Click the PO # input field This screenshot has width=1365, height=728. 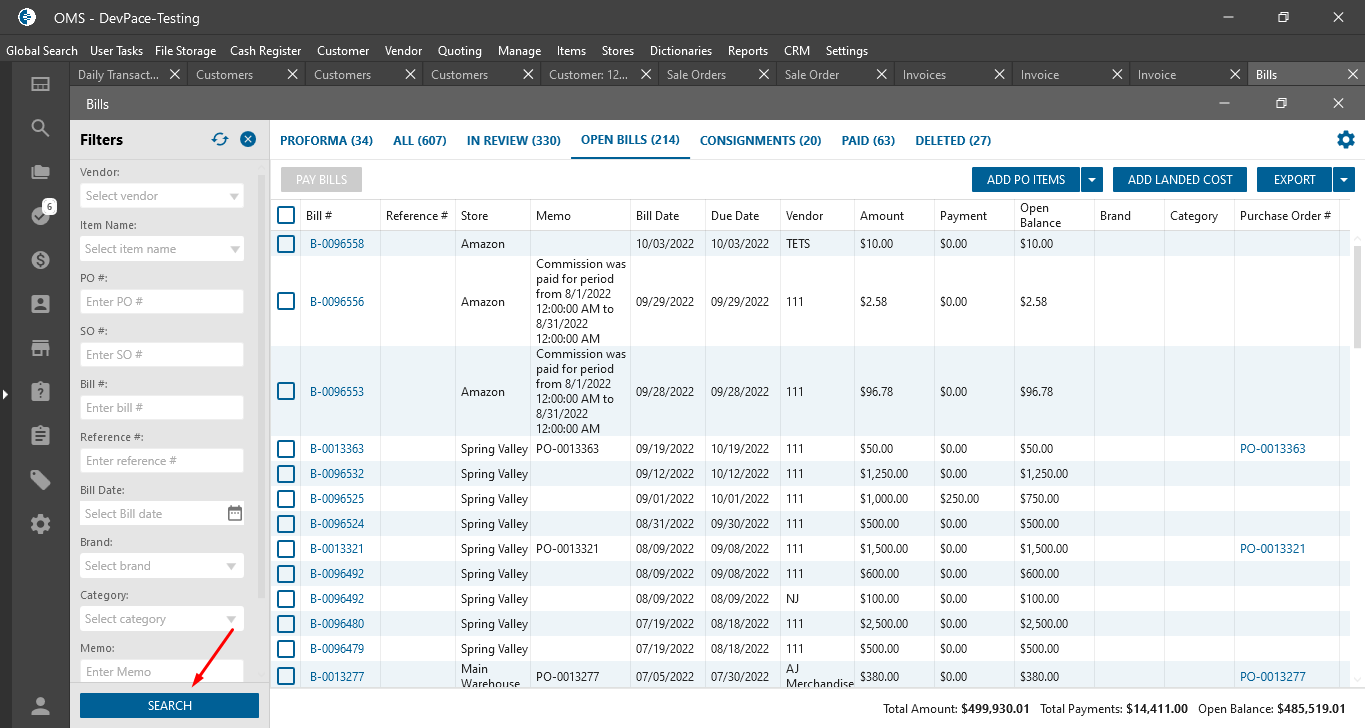point(162,302)
